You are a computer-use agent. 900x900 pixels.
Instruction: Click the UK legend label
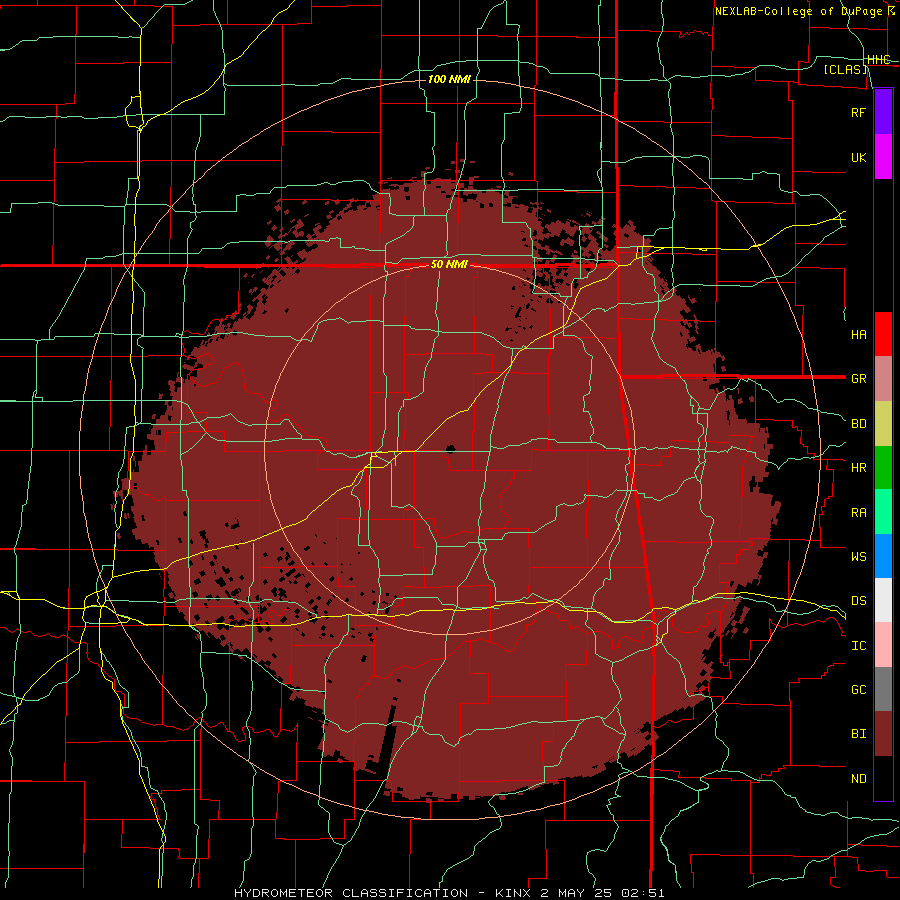(x=858, y=157)
